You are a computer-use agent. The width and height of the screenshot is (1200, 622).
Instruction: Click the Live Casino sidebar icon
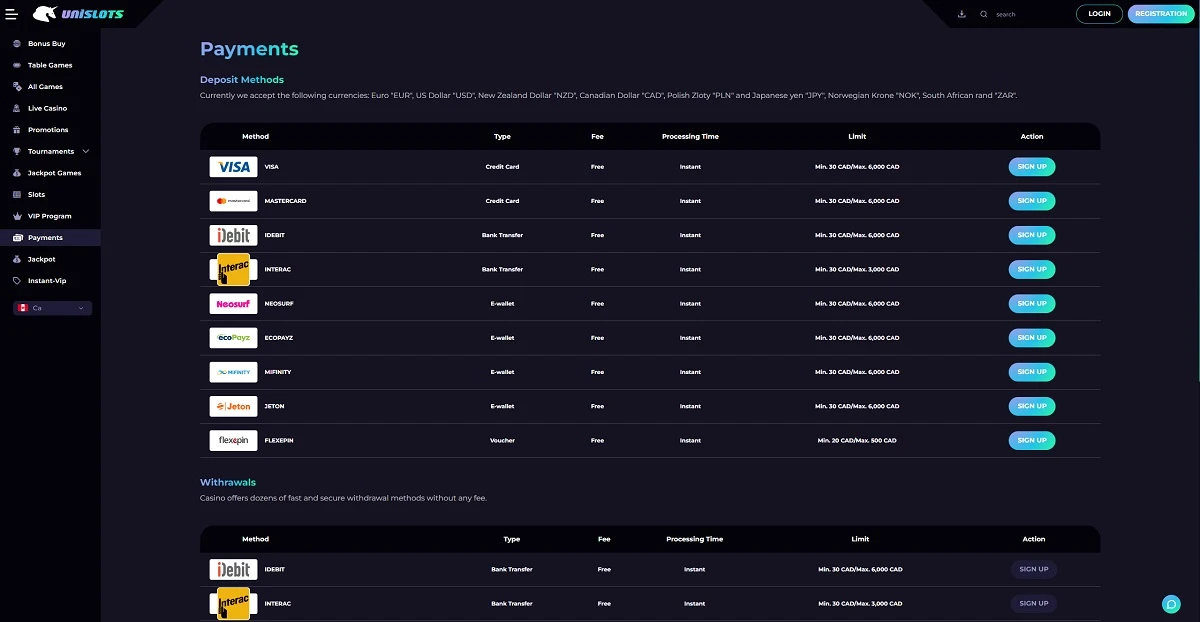(x=17, y=108)
